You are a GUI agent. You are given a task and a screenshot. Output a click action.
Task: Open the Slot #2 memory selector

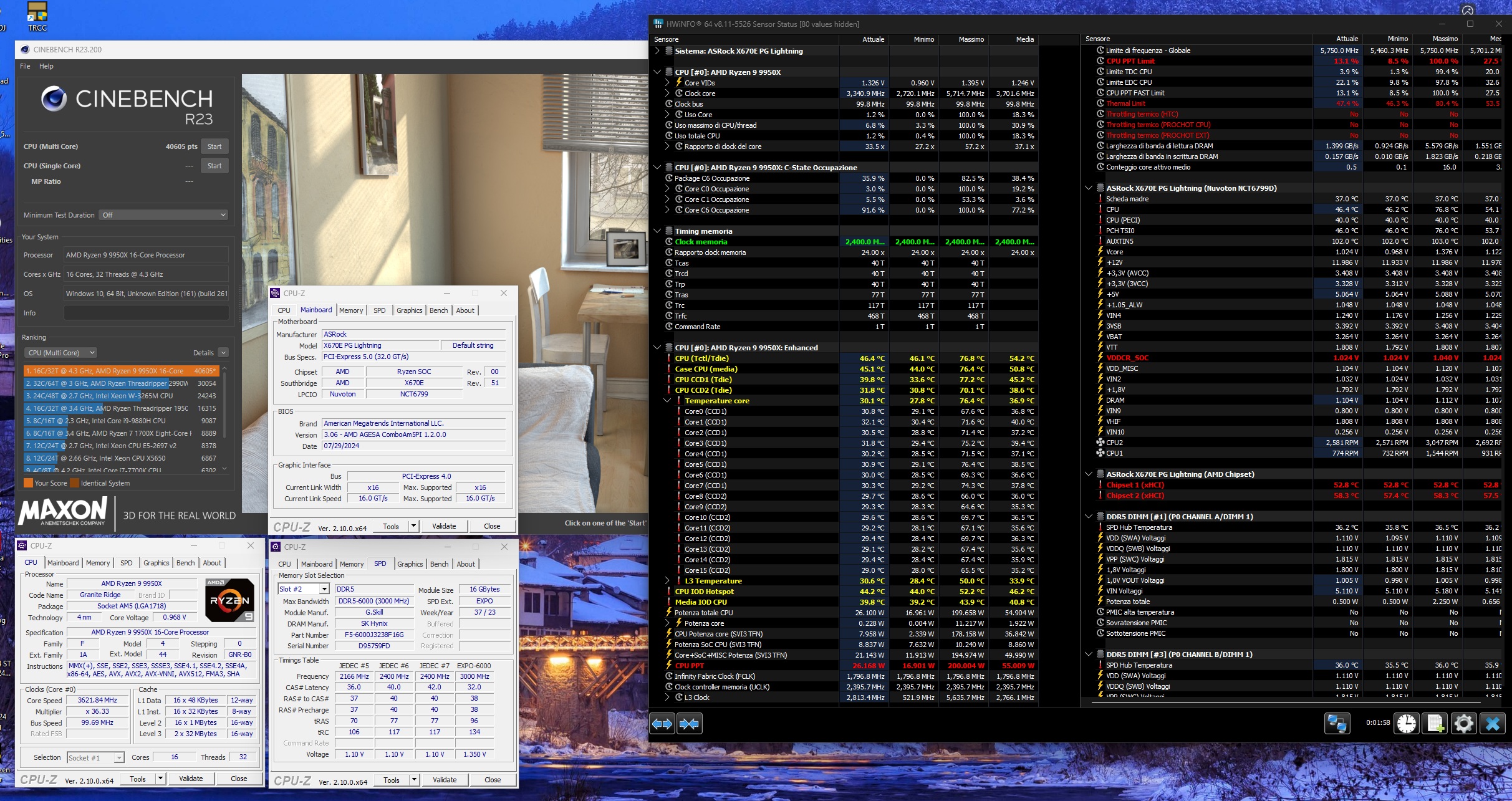pos(304,589)
